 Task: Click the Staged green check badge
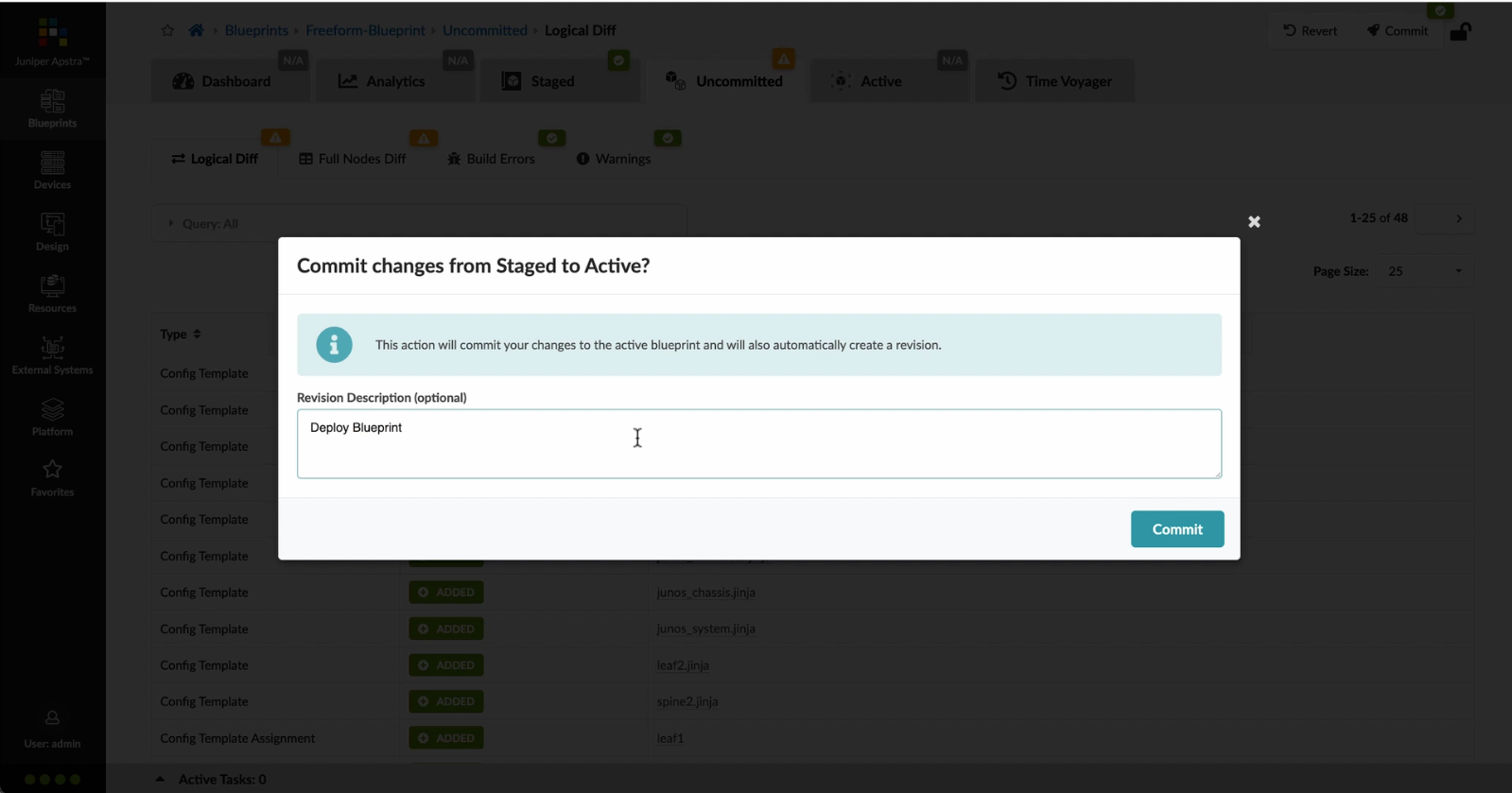pyautogui.click(x=618, y=60)
